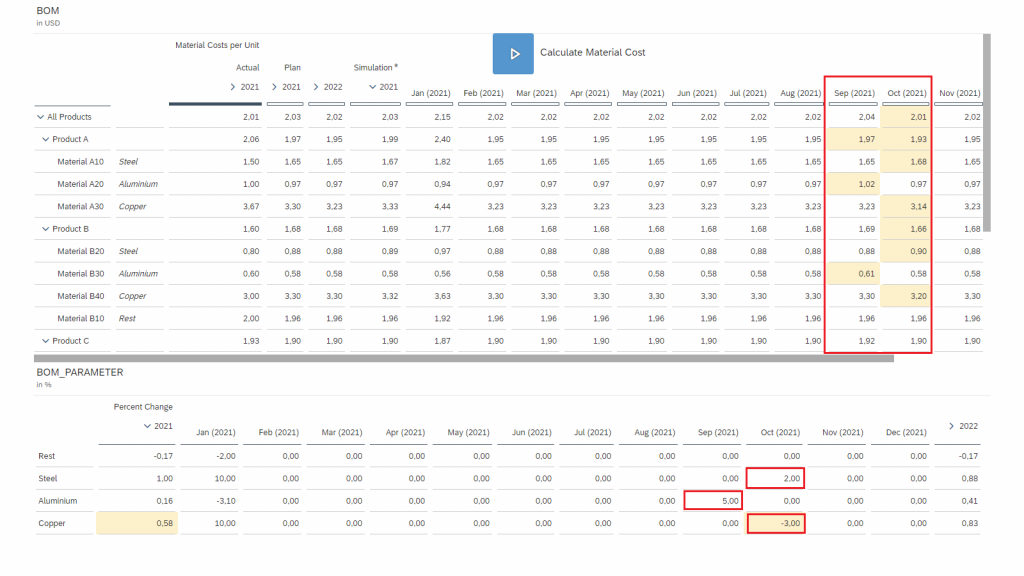Select the Material A10 row header
1024x576 pixels.
pyautogui.click(x=80, y=162)
